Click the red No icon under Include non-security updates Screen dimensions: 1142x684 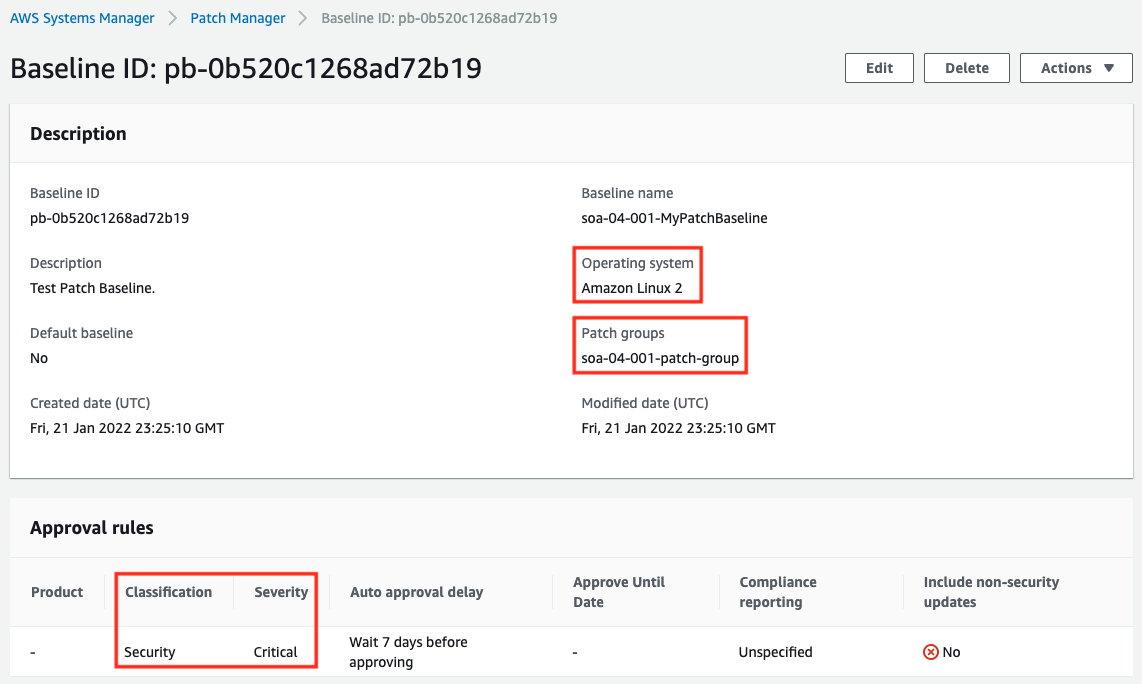point(931,651)
